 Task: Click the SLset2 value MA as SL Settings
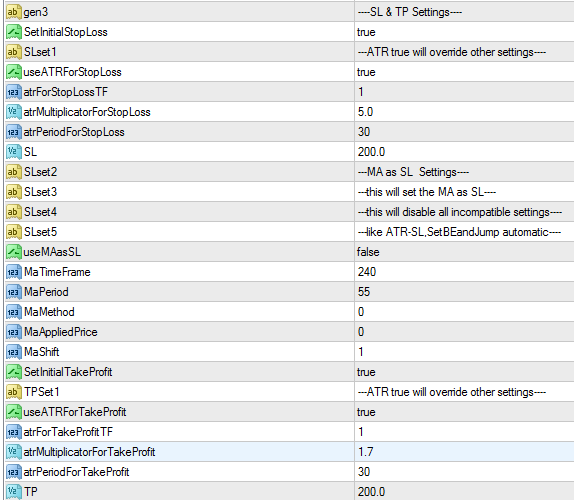413,172
